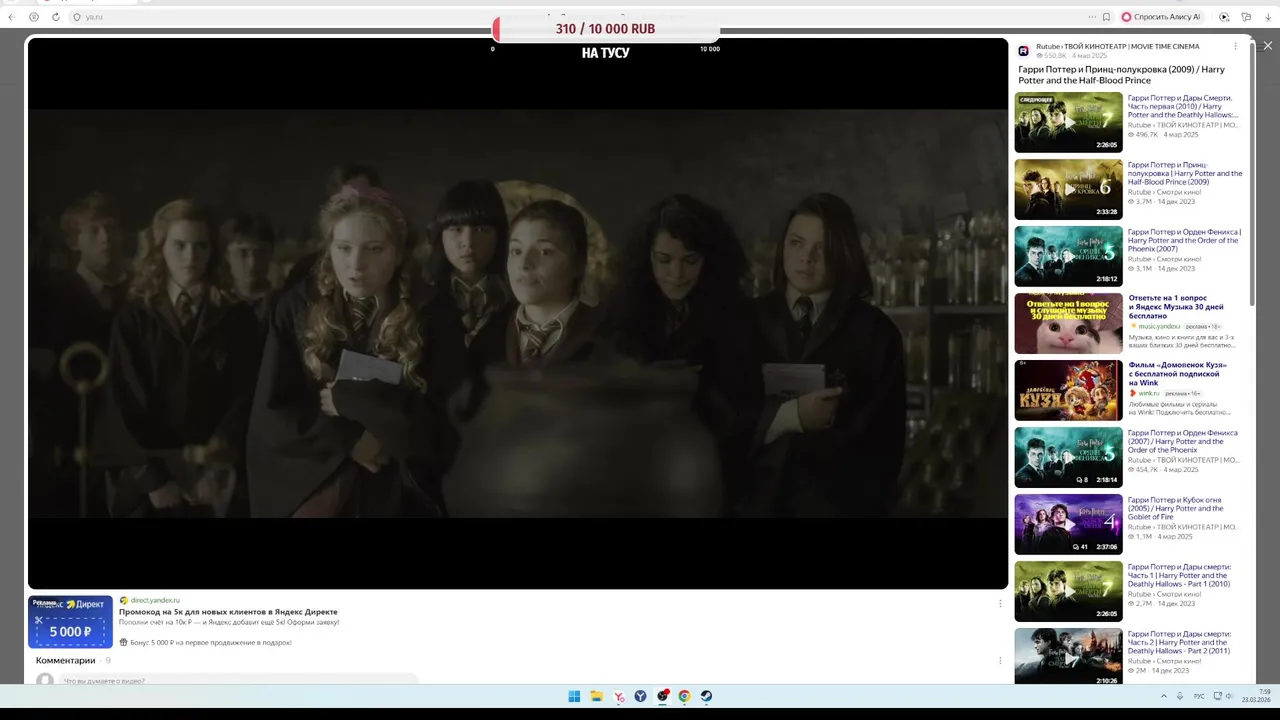Open Windows Start menu
Screen dimensions: 1280x720
click(x=574, y=696)
